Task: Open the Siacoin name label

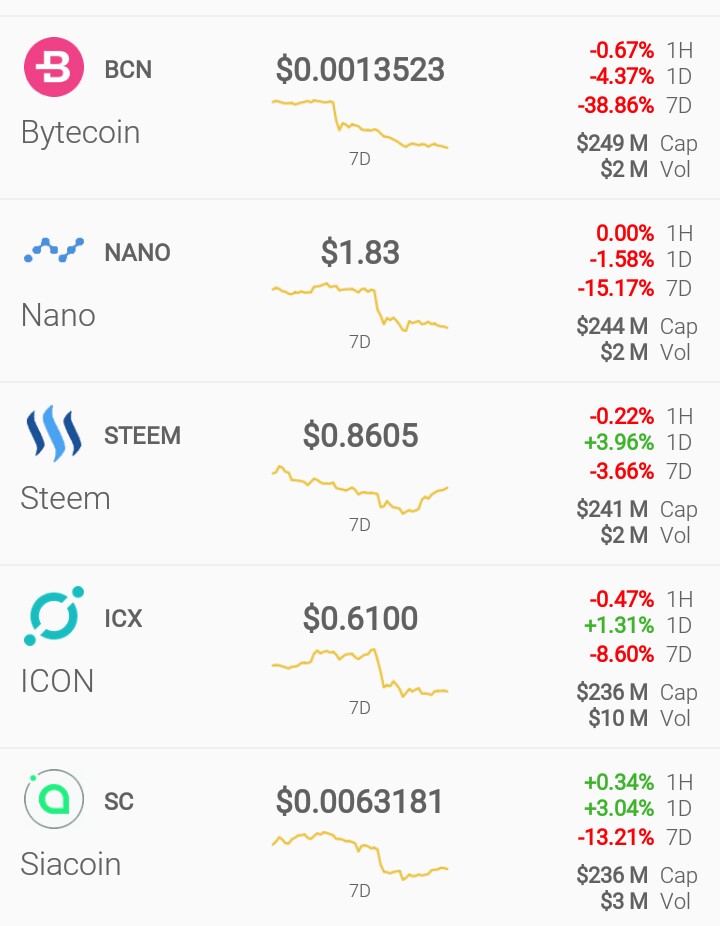Action: [x=71, y=864]
